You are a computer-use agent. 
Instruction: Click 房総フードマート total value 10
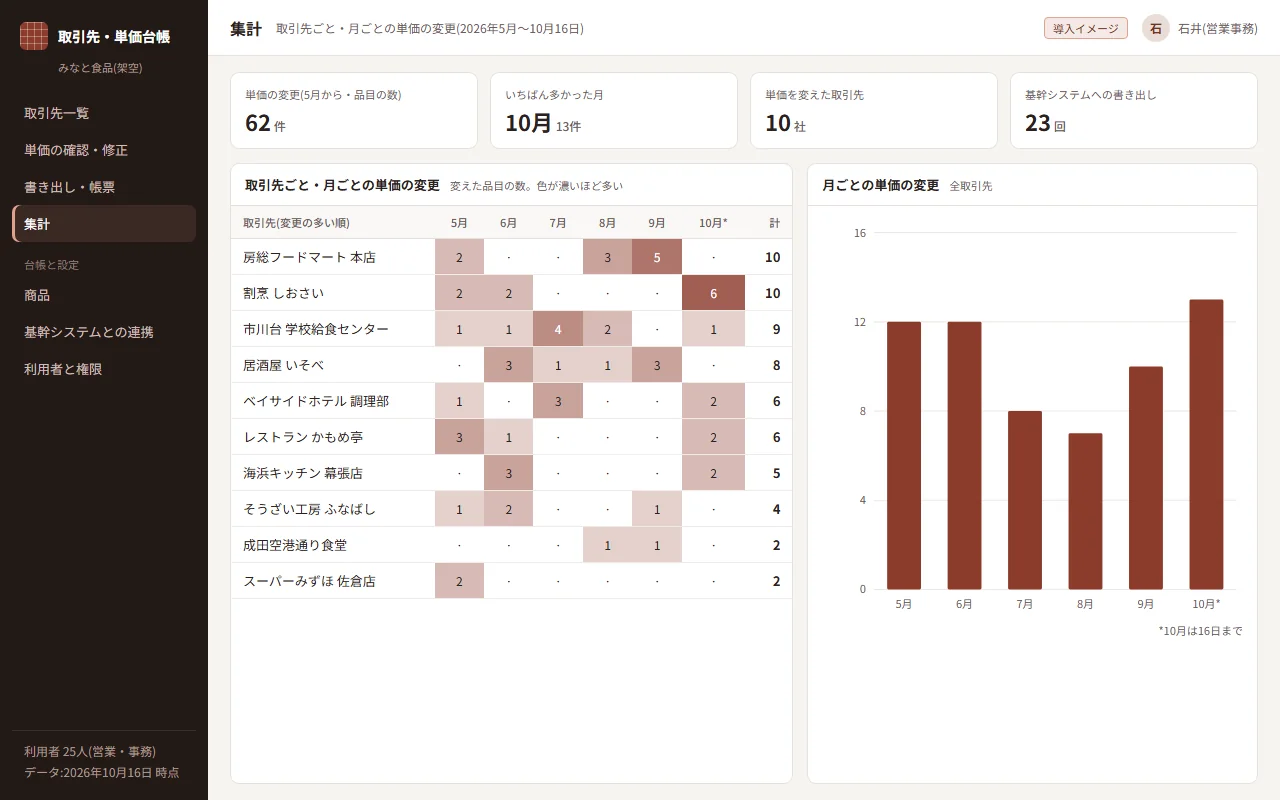(773, 257)
